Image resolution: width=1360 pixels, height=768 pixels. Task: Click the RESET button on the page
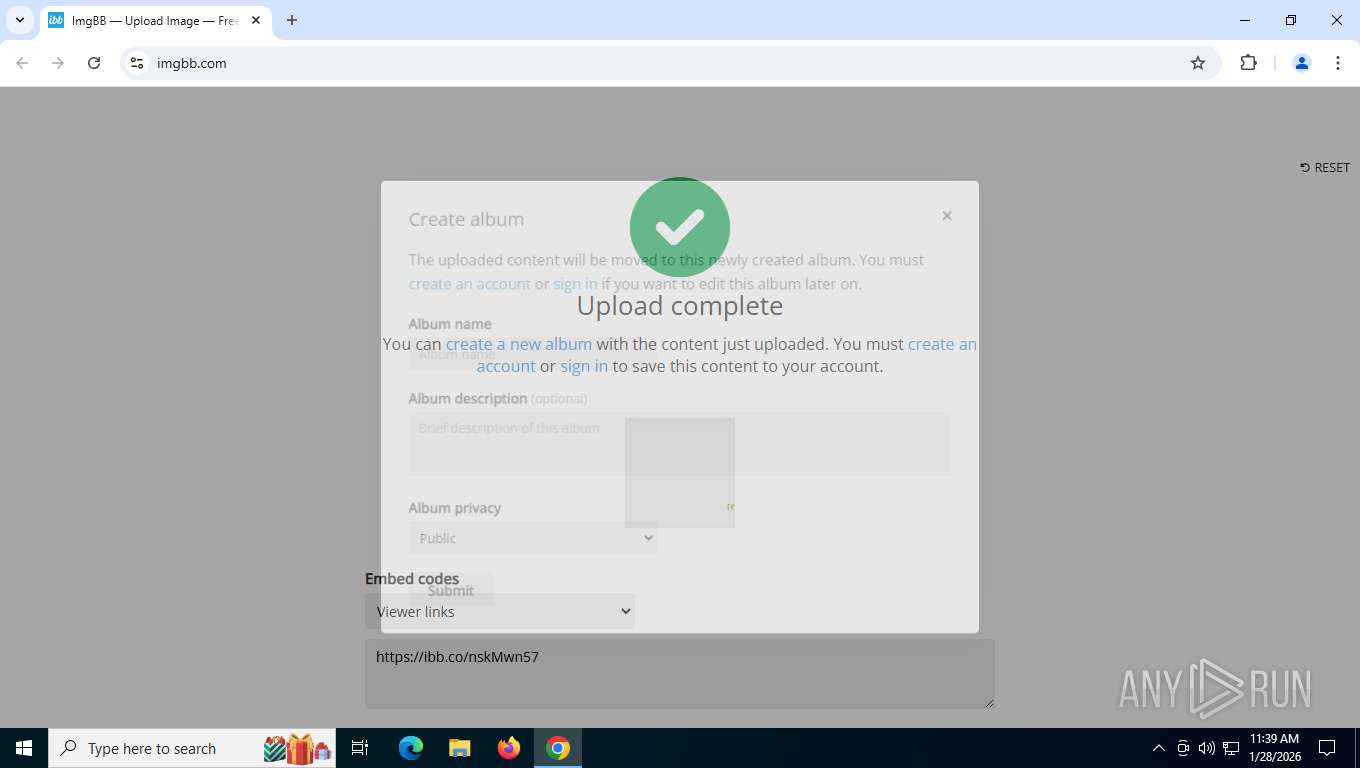click(1325, 168)
